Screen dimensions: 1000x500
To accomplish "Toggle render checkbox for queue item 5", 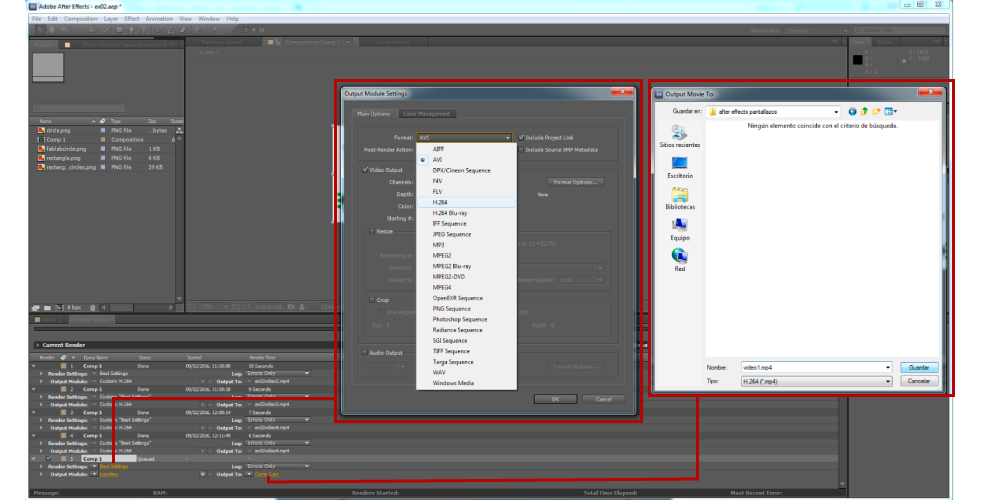I will point(48,459).
